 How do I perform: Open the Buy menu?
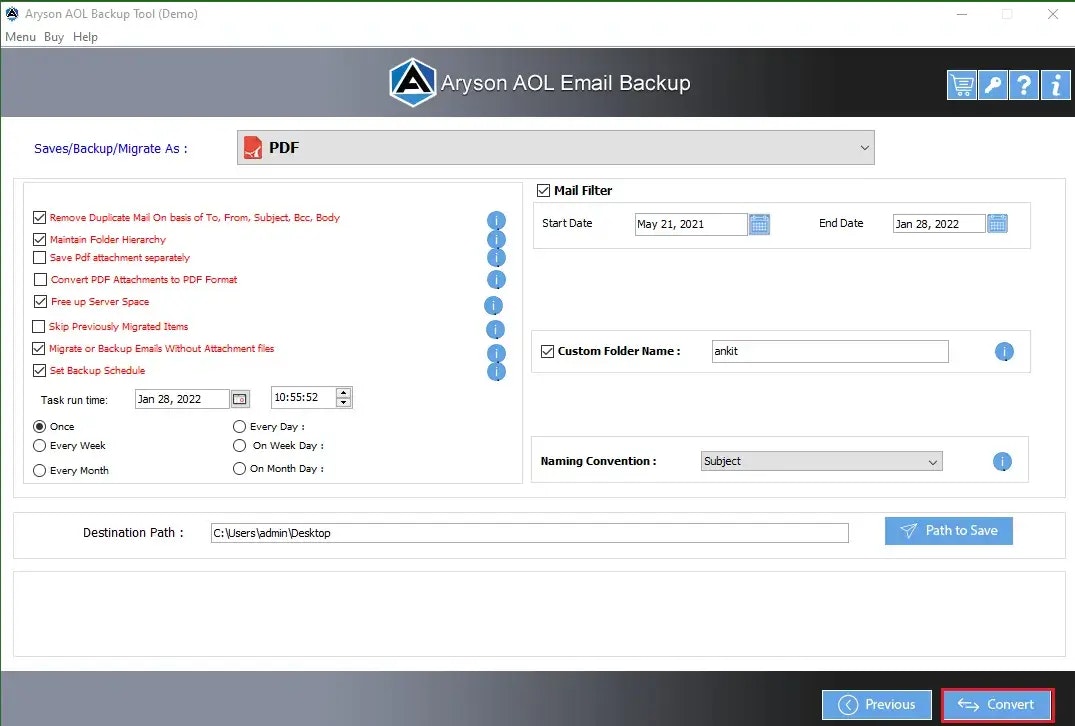[x=53, y=37]
